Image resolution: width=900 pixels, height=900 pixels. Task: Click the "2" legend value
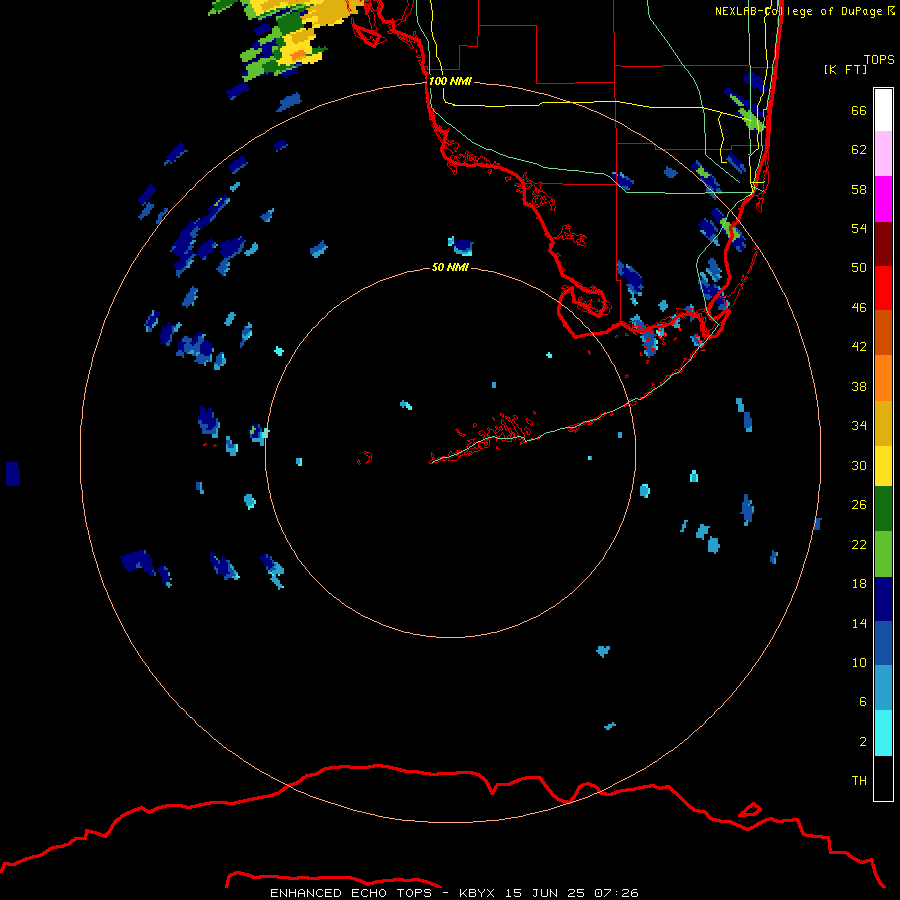coord(862,742)
